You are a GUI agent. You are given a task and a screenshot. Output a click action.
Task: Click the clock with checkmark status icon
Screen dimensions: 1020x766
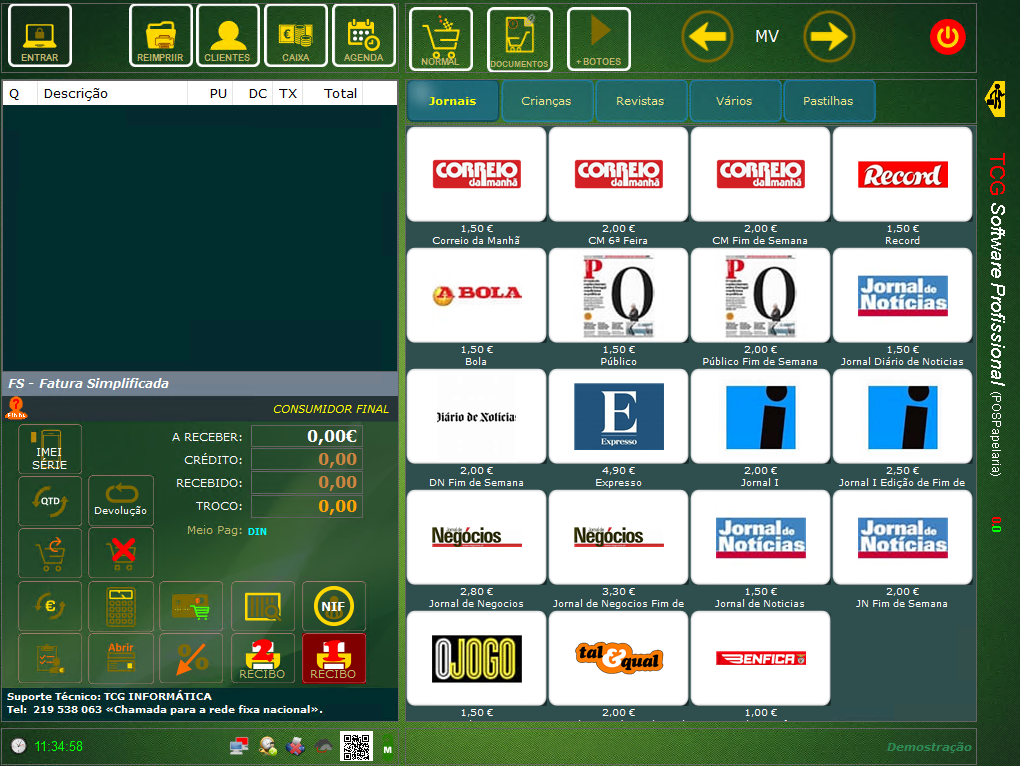point(267,746)
